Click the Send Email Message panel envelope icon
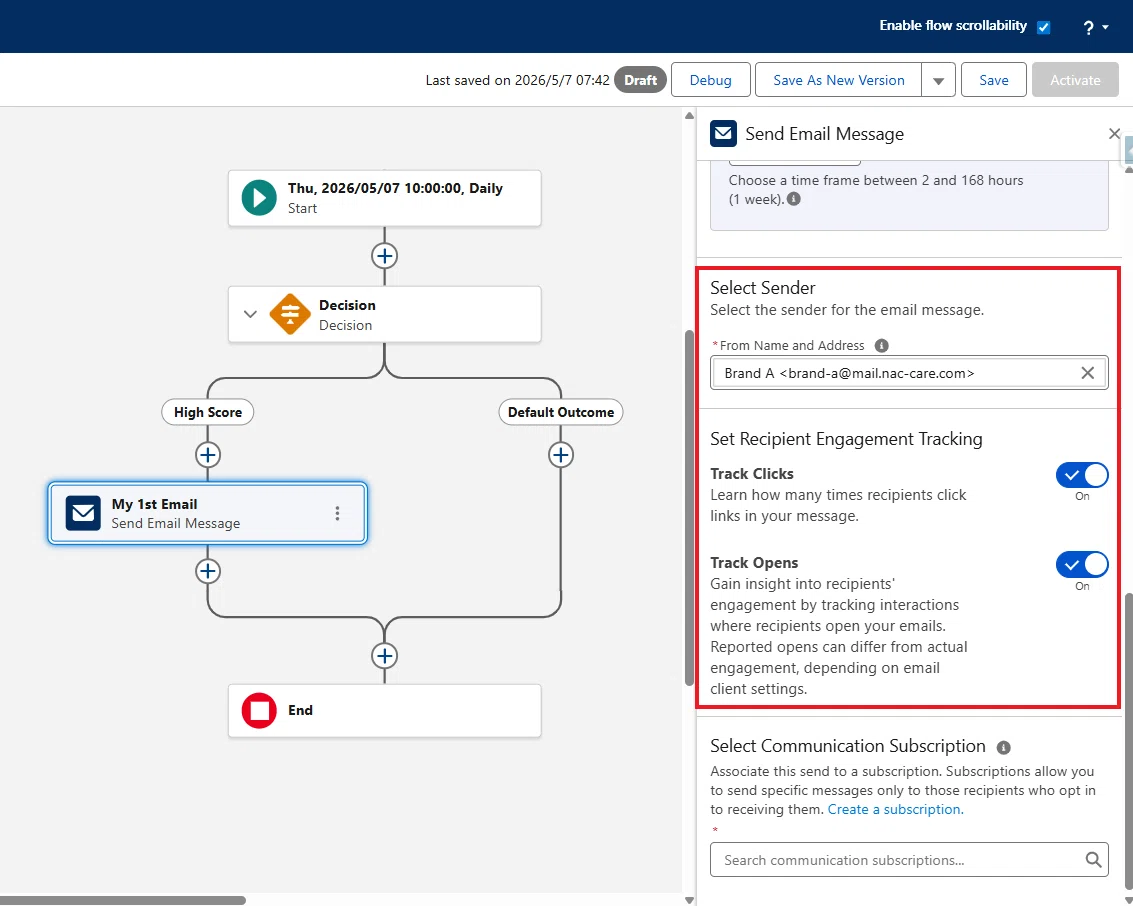Screen dimensions: 1133x906 coord(723,134)
